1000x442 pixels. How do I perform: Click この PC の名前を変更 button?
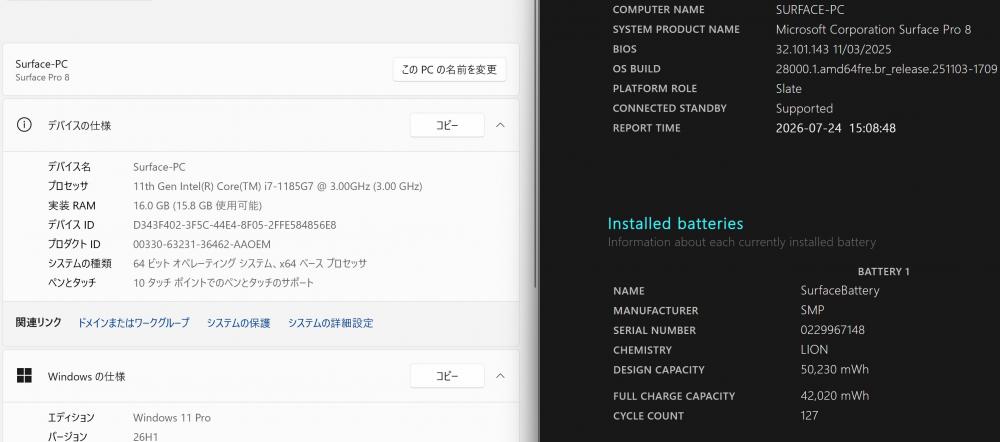449,70
